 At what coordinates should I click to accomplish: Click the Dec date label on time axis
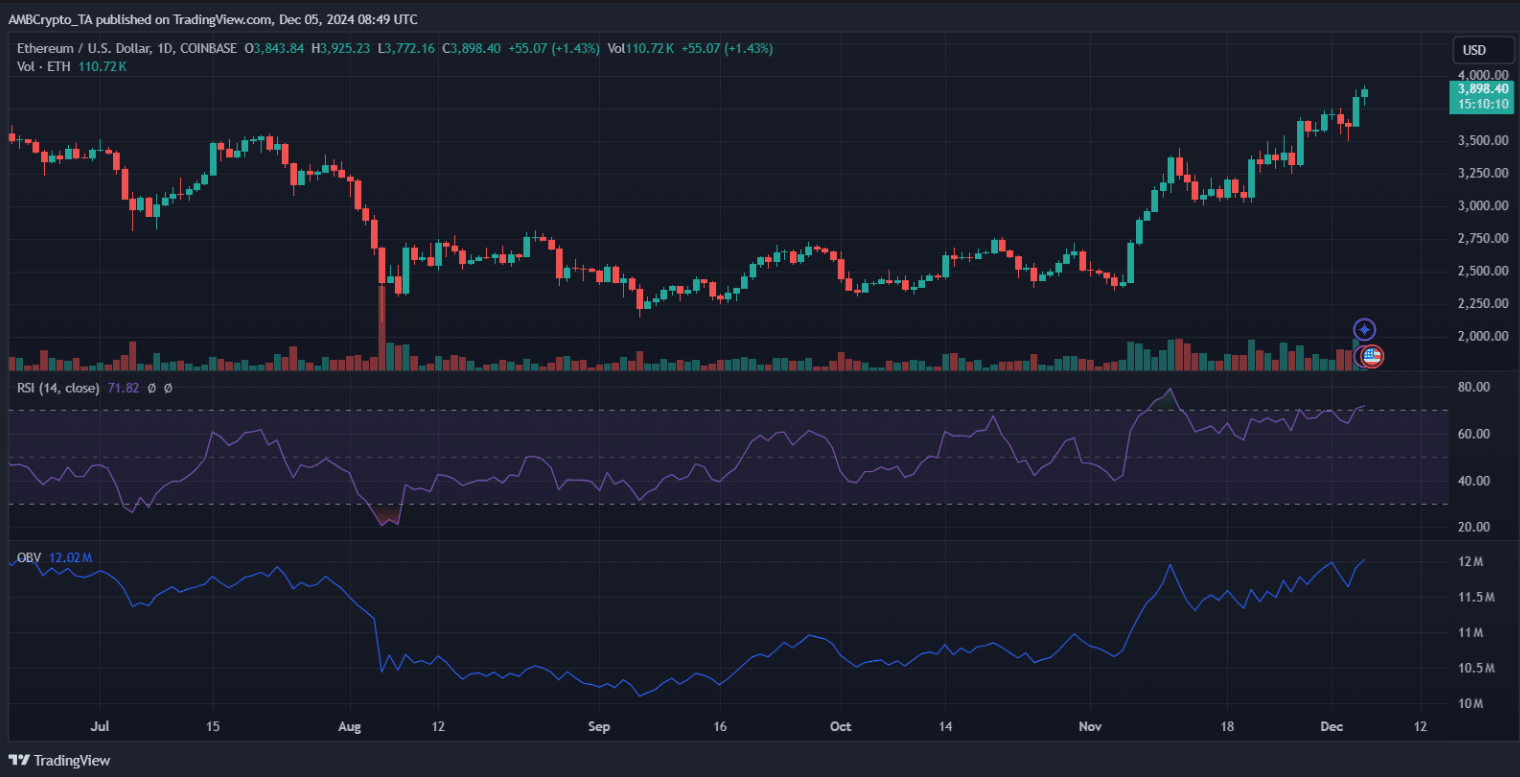click(1331, 726)
